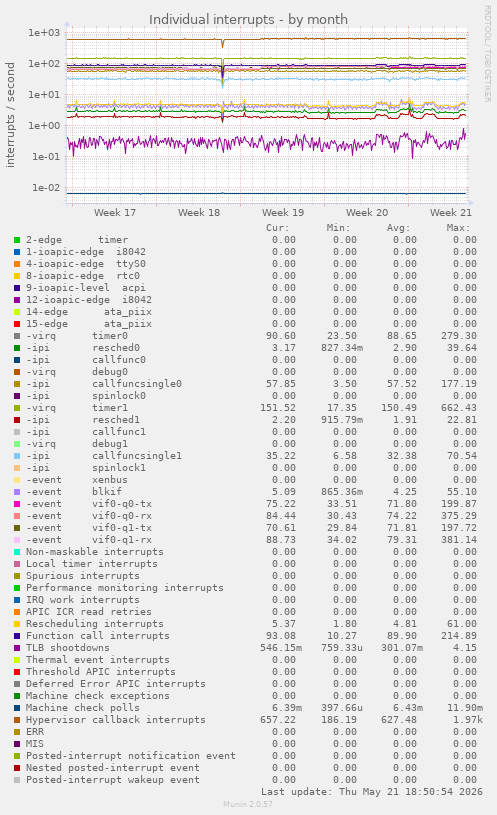
Task: Select the Machine check polls legend entry
Action: coord(83,708)
